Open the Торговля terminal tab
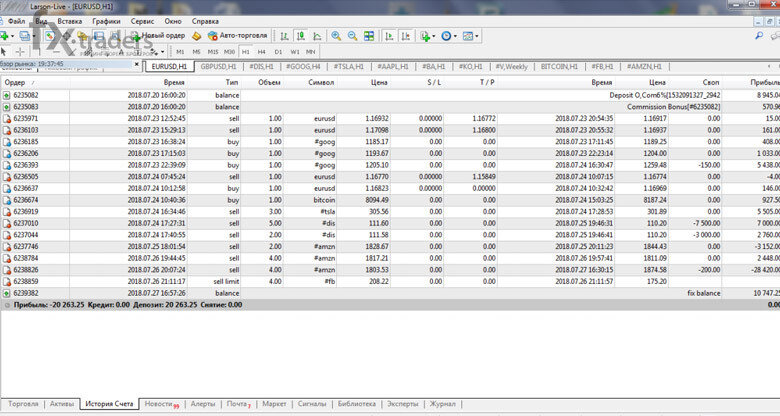This screenshot has width=780, height=416. coord(23,404)
